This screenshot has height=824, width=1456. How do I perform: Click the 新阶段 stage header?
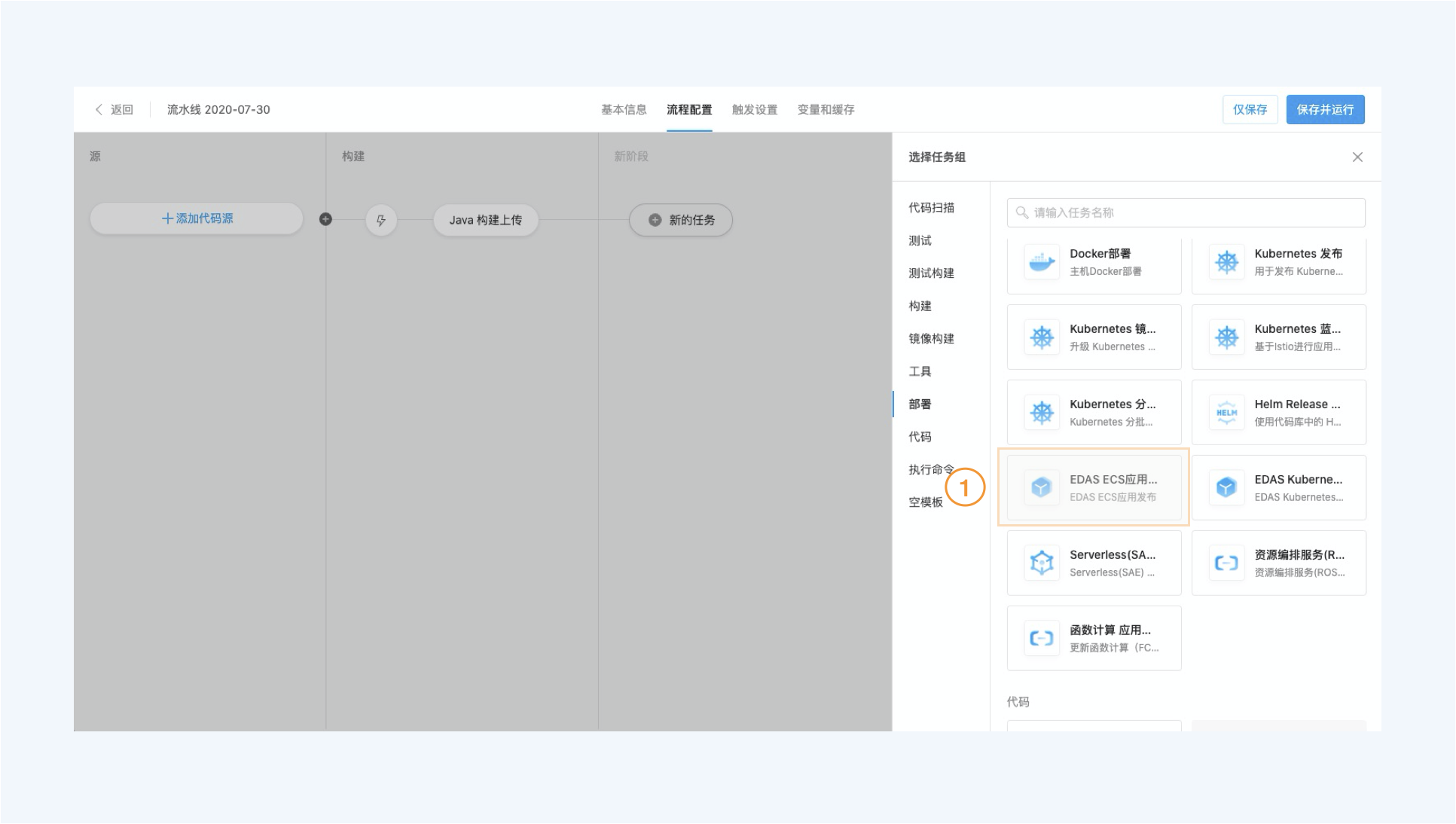tap(631, 157)
